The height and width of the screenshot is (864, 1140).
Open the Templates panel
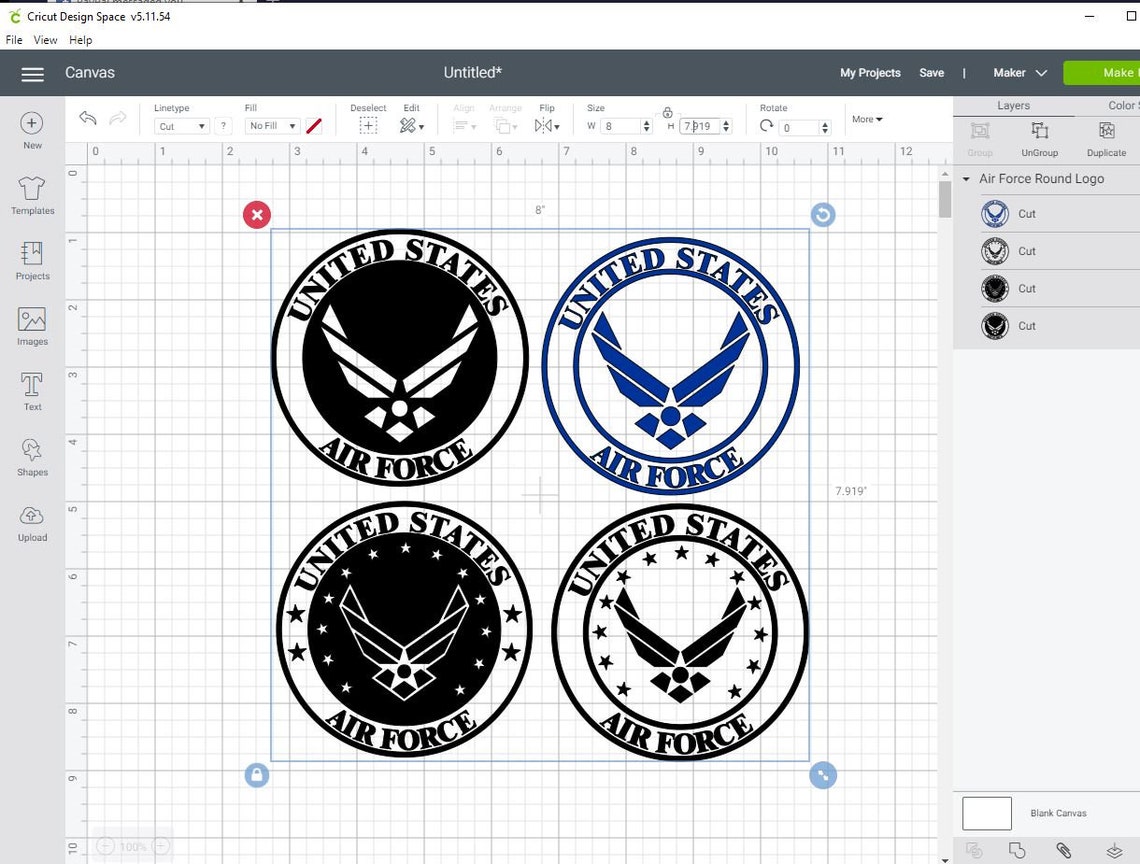31,197
